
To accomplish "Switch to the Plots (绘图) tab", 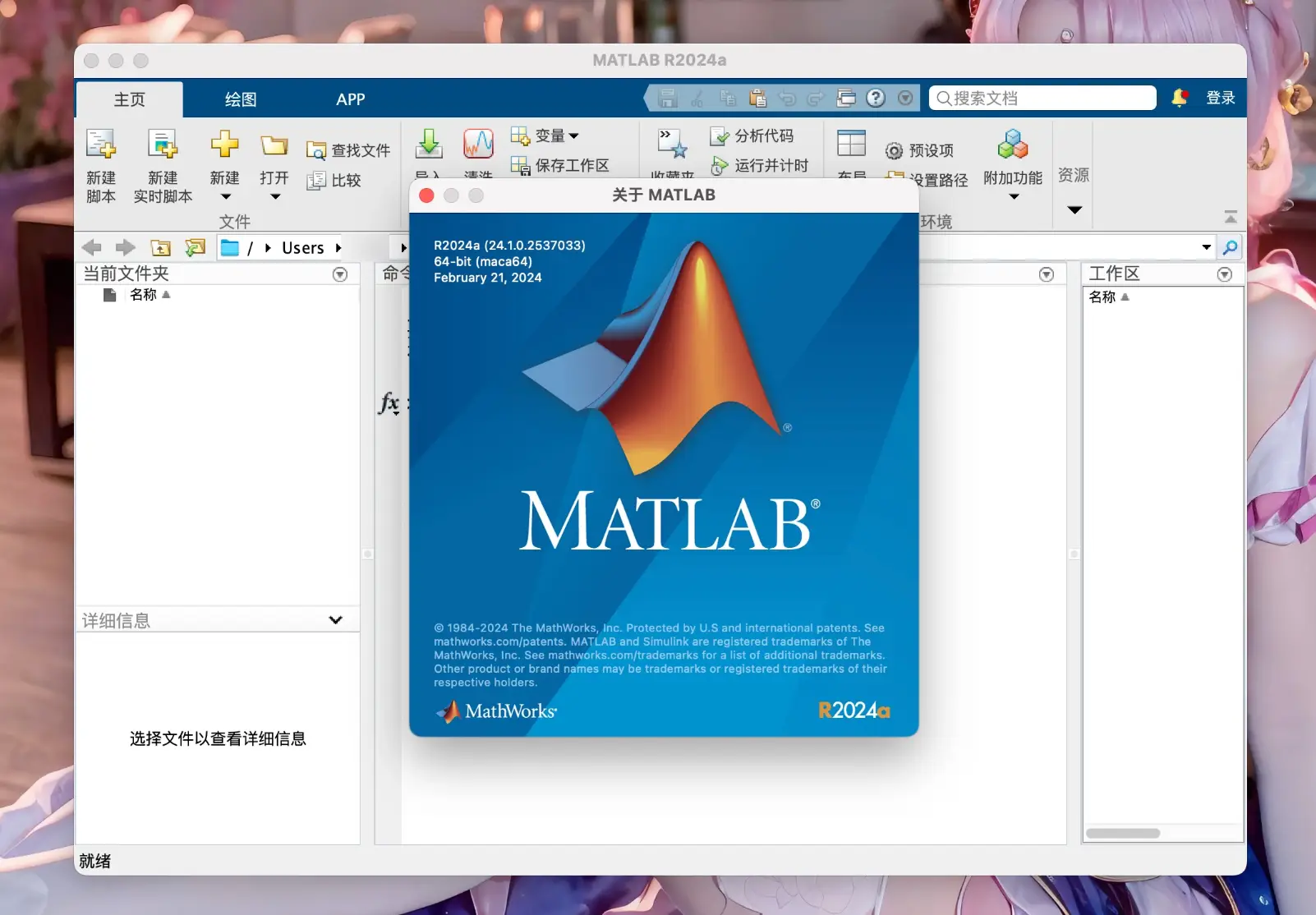I will pyautogui.click(x=241, y=99).
